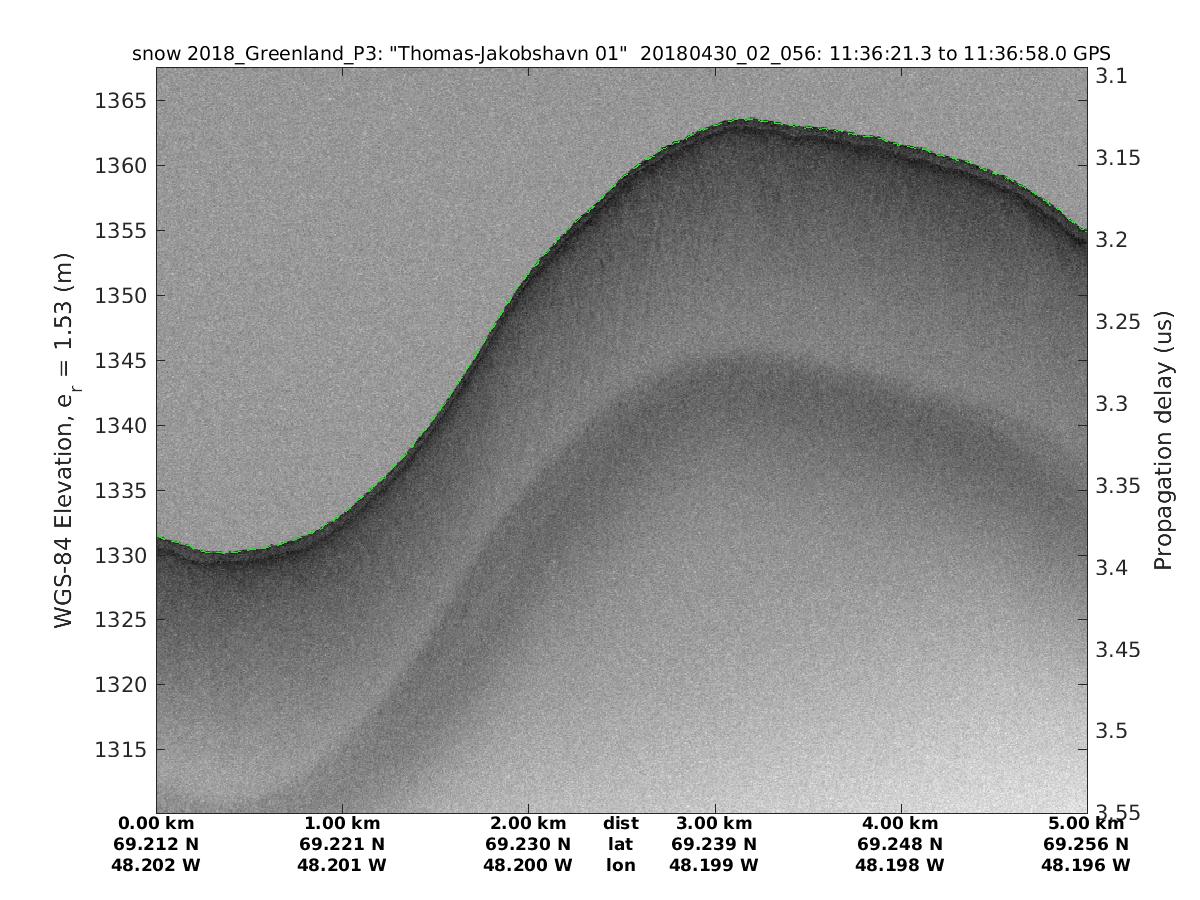Click the 'dist' legend label
1200x900 pixels.
pyautogui.click(x=620, y=824)
